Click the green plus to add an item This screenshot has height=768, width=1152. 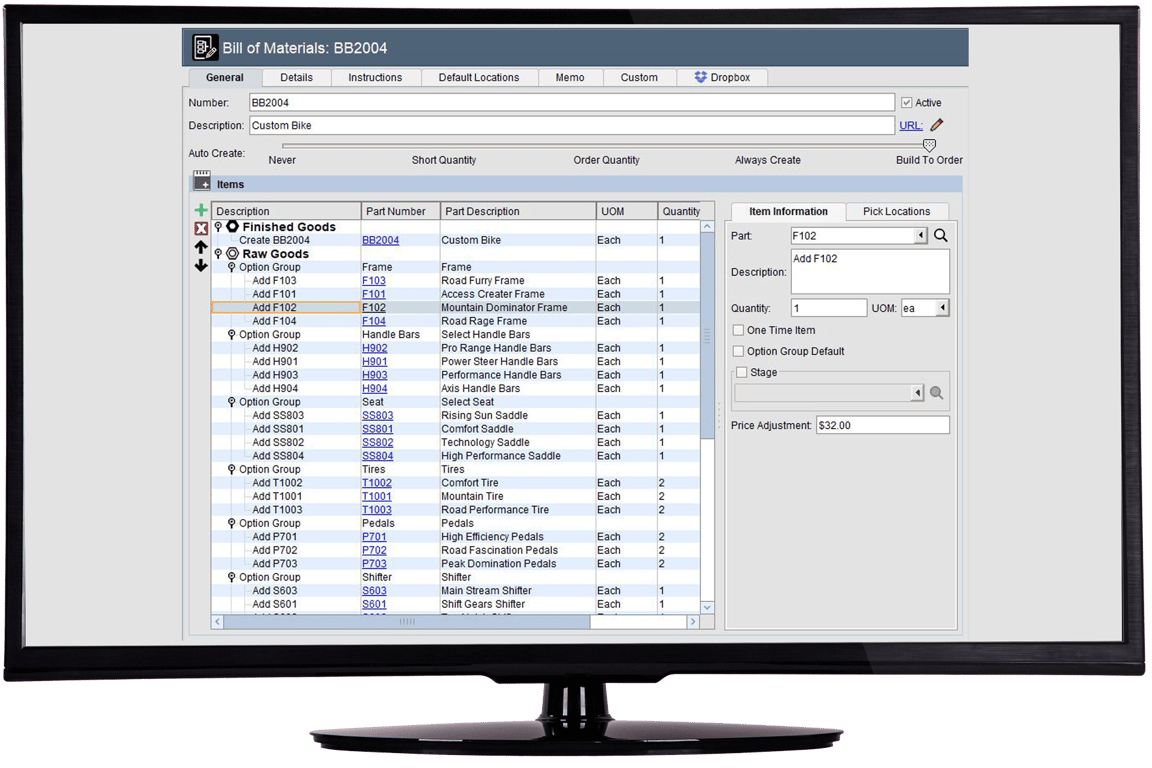click(201, 210)
